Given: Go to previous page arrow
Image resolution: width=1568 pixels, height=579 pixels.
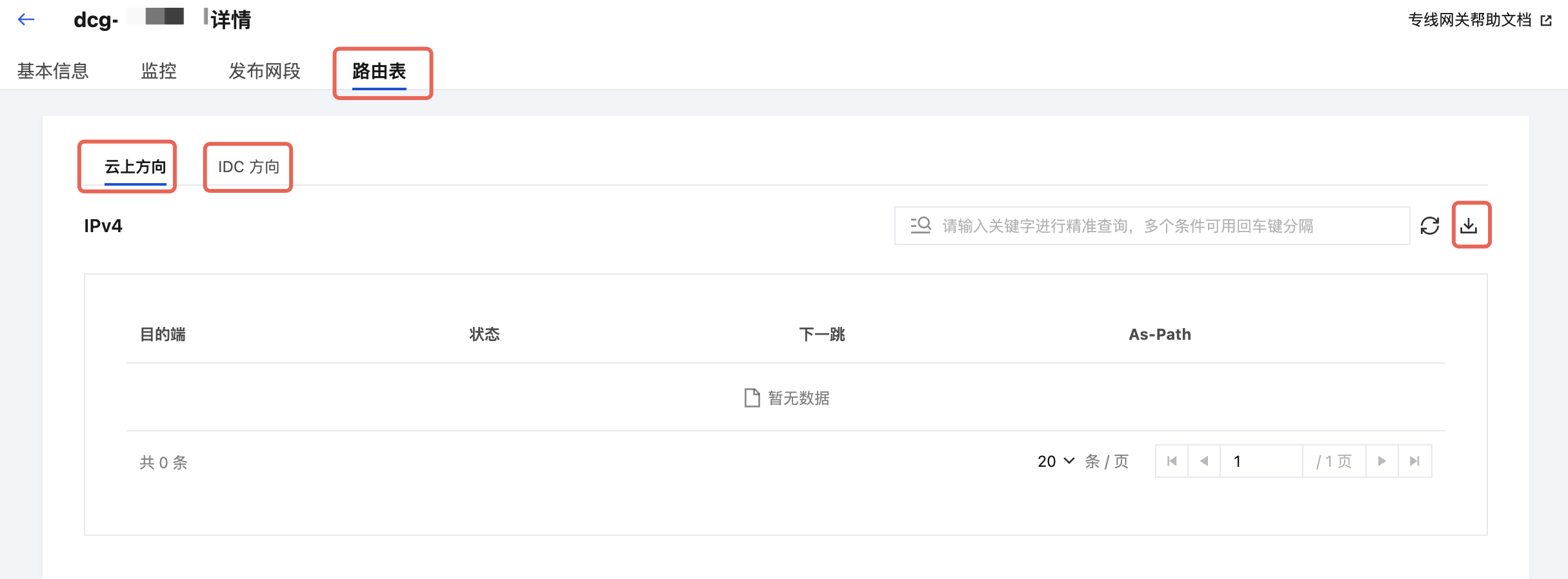Looking at the screenshot, I should tap(1204, 461).
